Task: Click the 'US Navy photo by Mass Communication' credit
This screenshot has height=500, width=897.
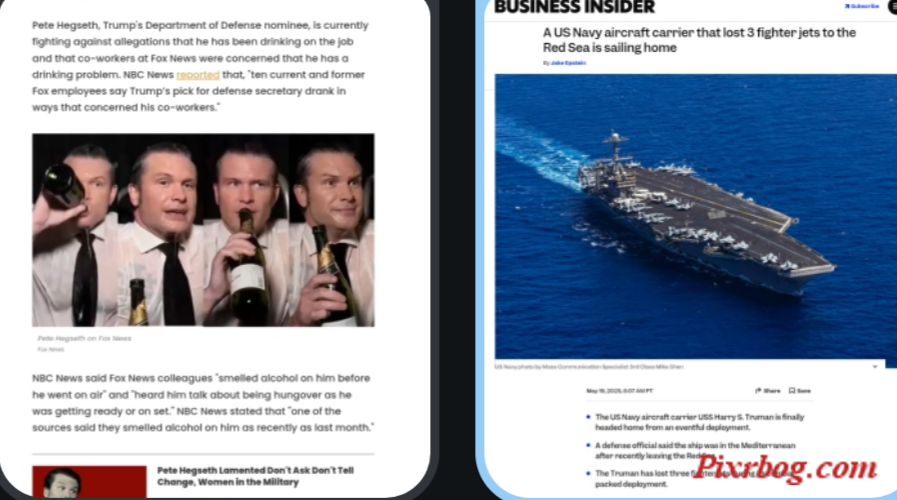Action: (589, 367)
